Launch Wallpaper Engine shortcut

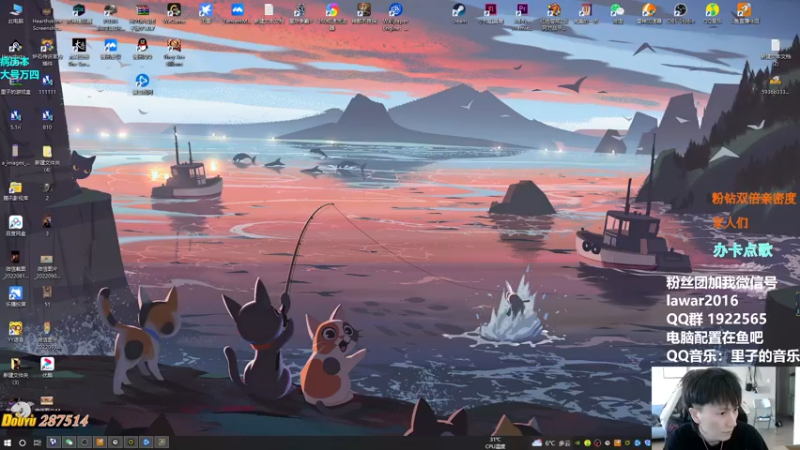pyautogui.click(x=395, y=15)
